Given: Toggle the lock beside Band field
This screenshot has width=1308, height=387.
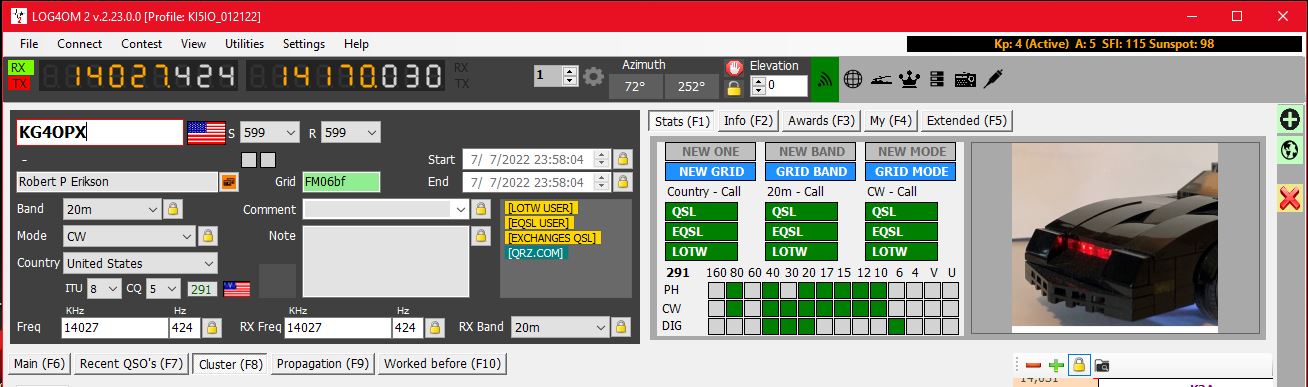Looking at the screenshot, I should coord(173,209).
